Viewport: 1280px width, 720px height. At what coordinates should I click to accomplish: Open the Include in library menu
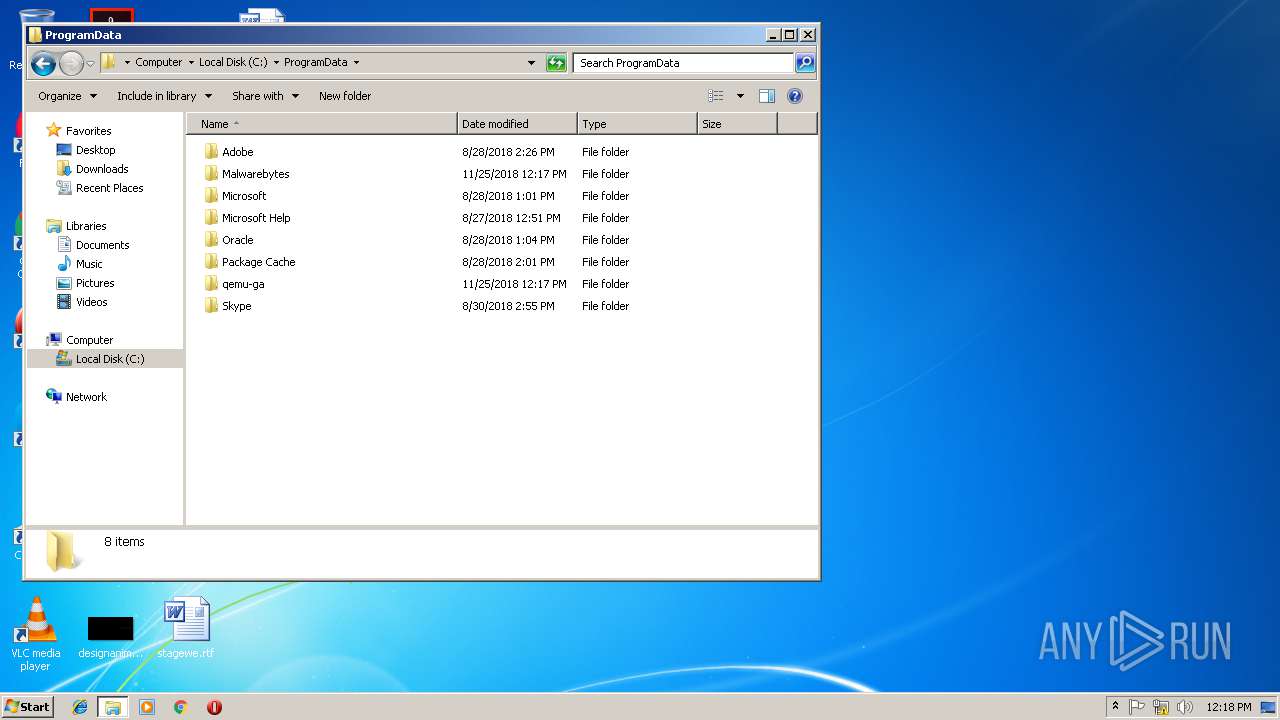tap(165, 96)
